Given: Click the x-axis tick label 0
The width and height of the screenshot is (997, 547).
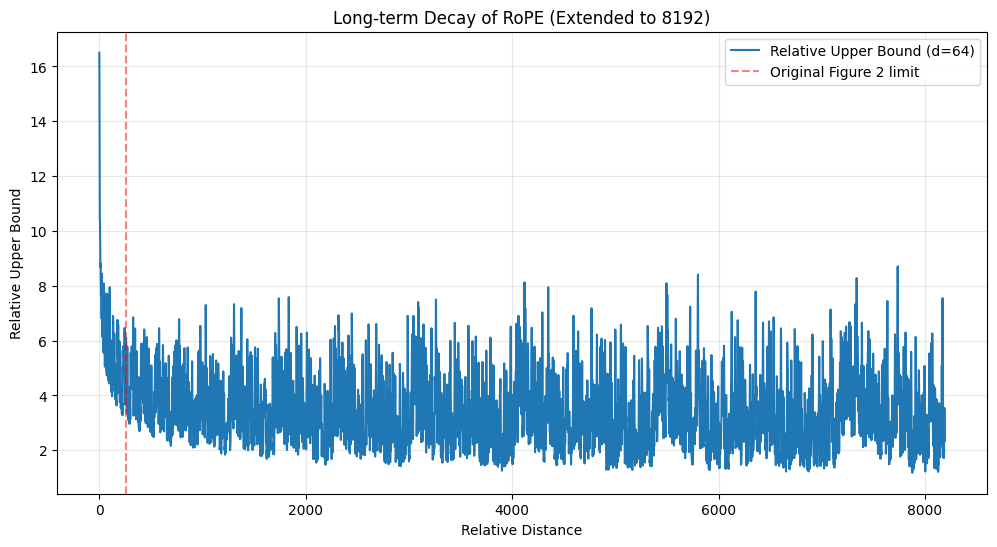Looking at the screenshot, I should tap(99, 509).
